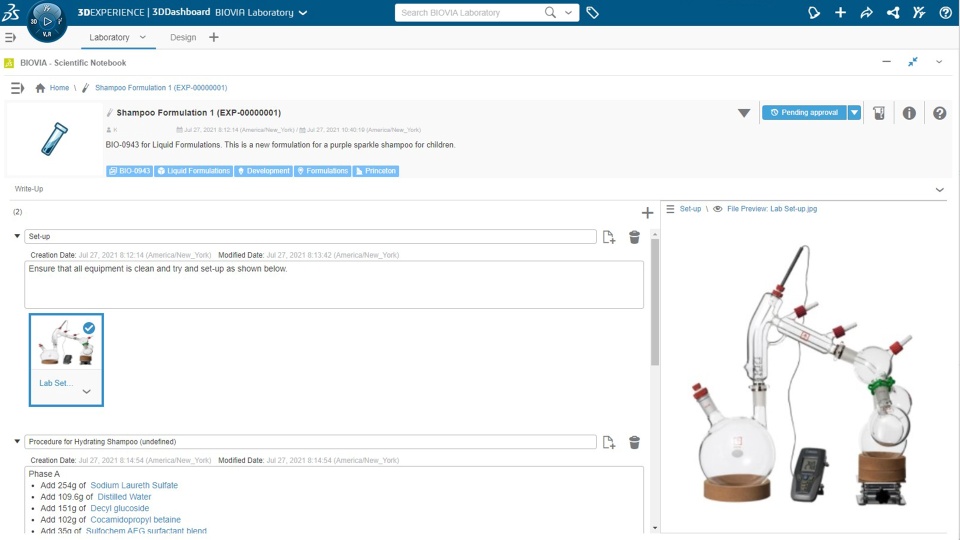960x540 pixels.
Task: Restore the widget from full screen
Action: 913,62
